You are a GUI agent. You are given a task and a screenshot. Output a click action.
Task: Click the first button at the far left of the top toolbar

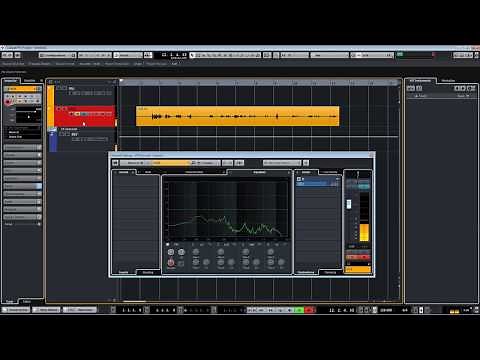[x=7, y=55]
